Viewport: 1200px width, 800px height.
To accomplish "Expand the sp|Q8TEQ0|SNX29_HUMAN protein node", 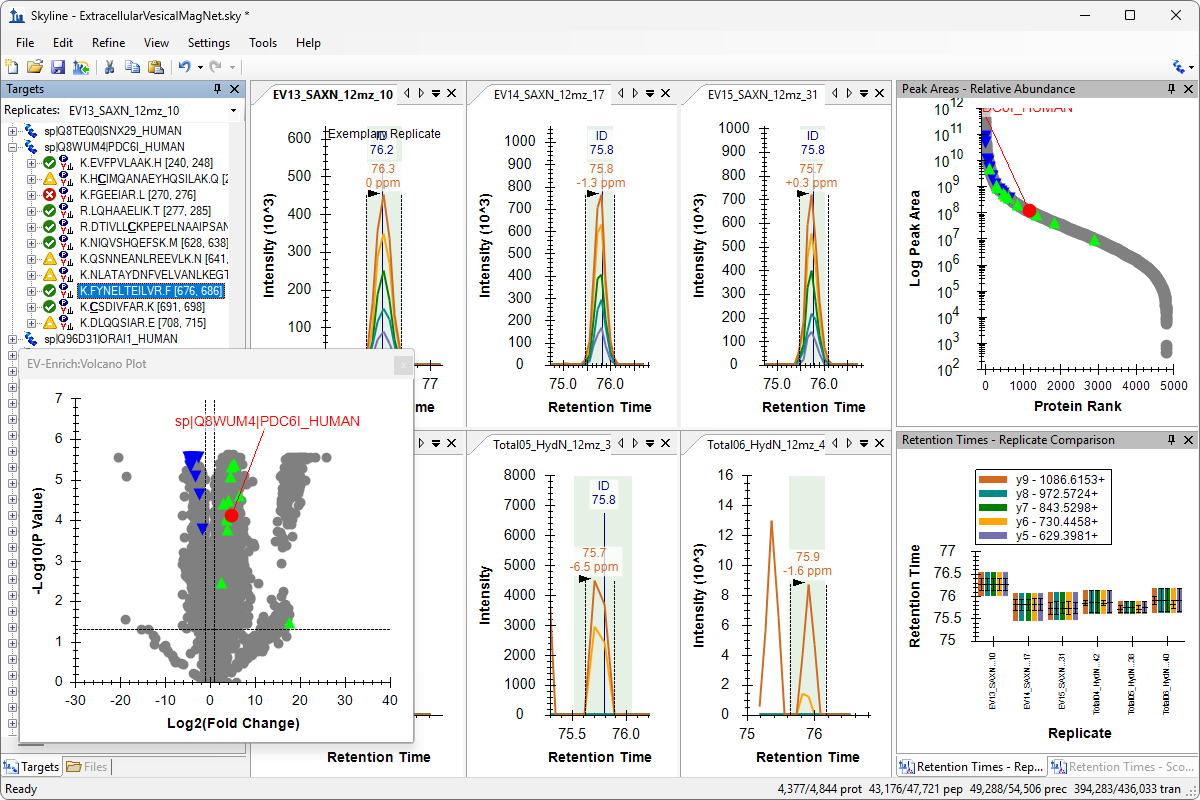I will click(x=12, y=131).
